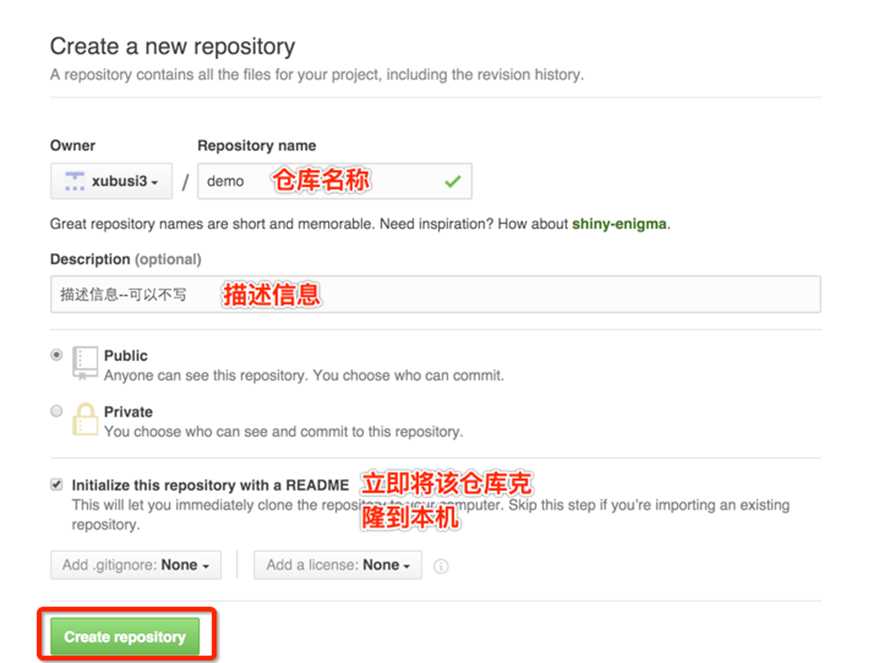Click the "Initialize this repository with a README" label

click(210, 485)
